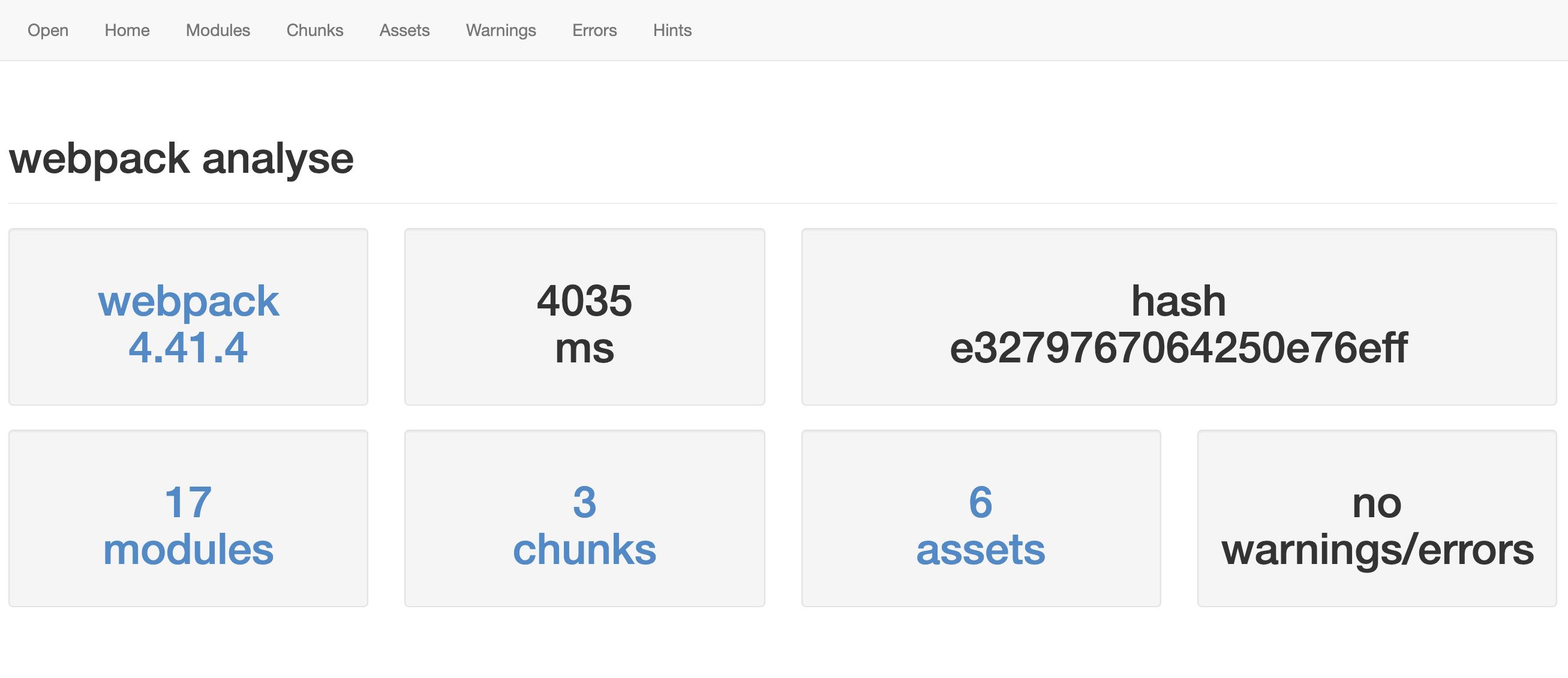The width and height of the screenshot is (1568, 678).
Task: Click the word "assets" in assets tile
Action: tap(981, 550)
